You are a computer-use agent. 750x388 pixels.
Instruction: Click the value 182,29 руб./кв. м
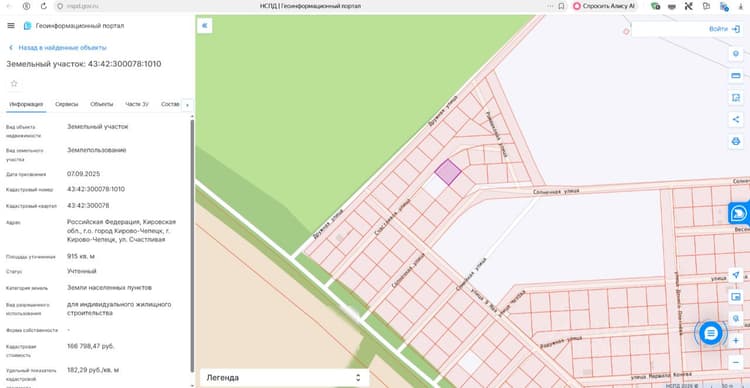pyautogui.click(x=93, y=370)
